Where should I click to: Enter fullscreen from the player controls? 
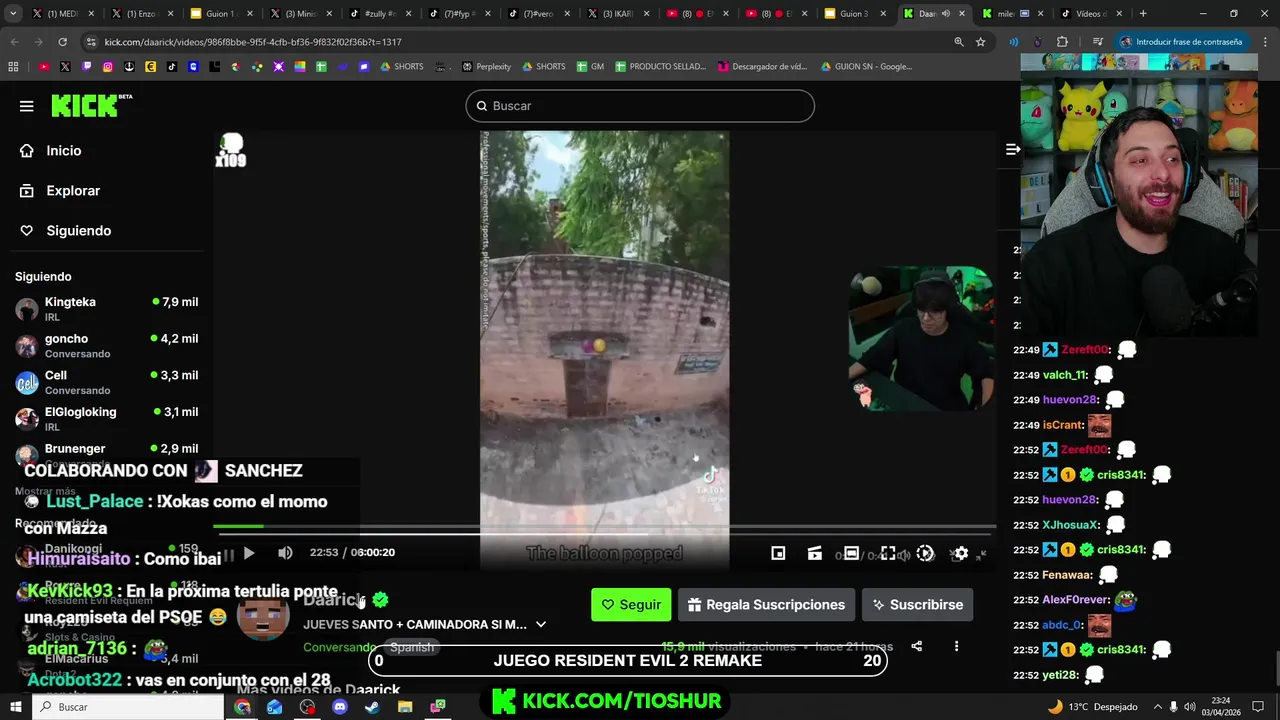pos(888,553)
